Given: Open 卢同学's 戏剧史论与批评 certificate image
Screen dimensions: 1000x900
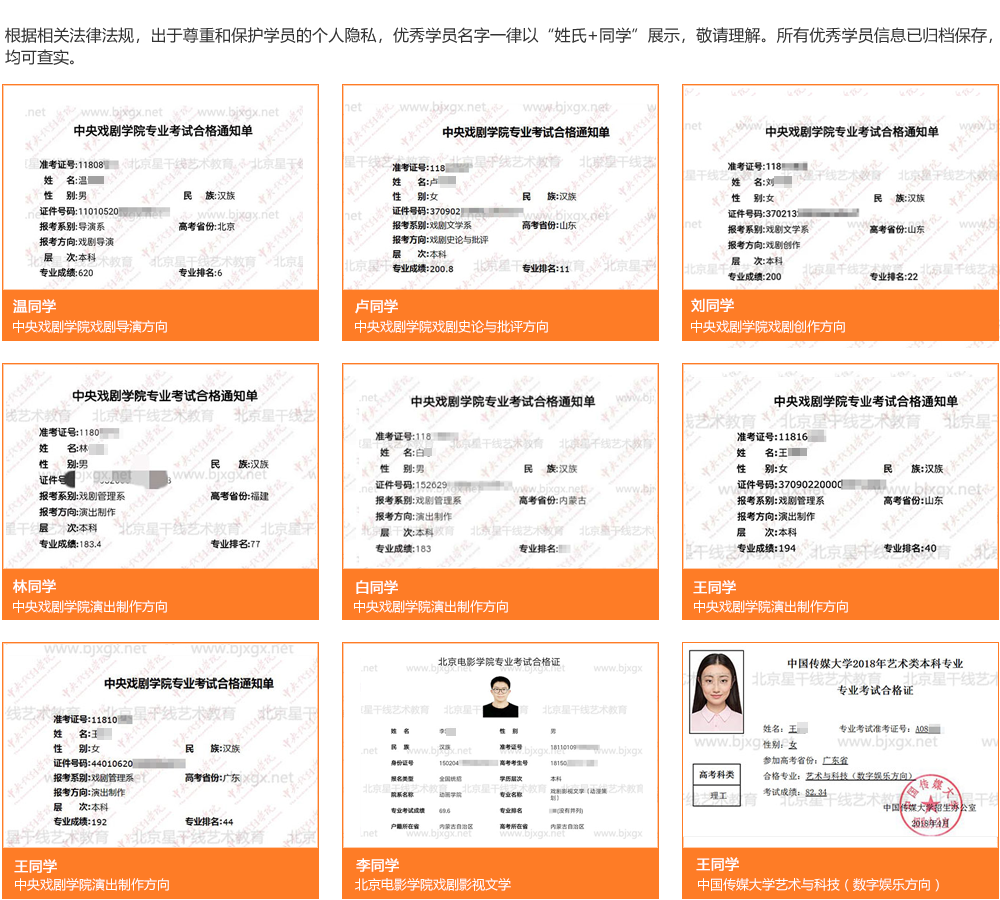Looking at the screenshot, I should click(x=500, y=188).
